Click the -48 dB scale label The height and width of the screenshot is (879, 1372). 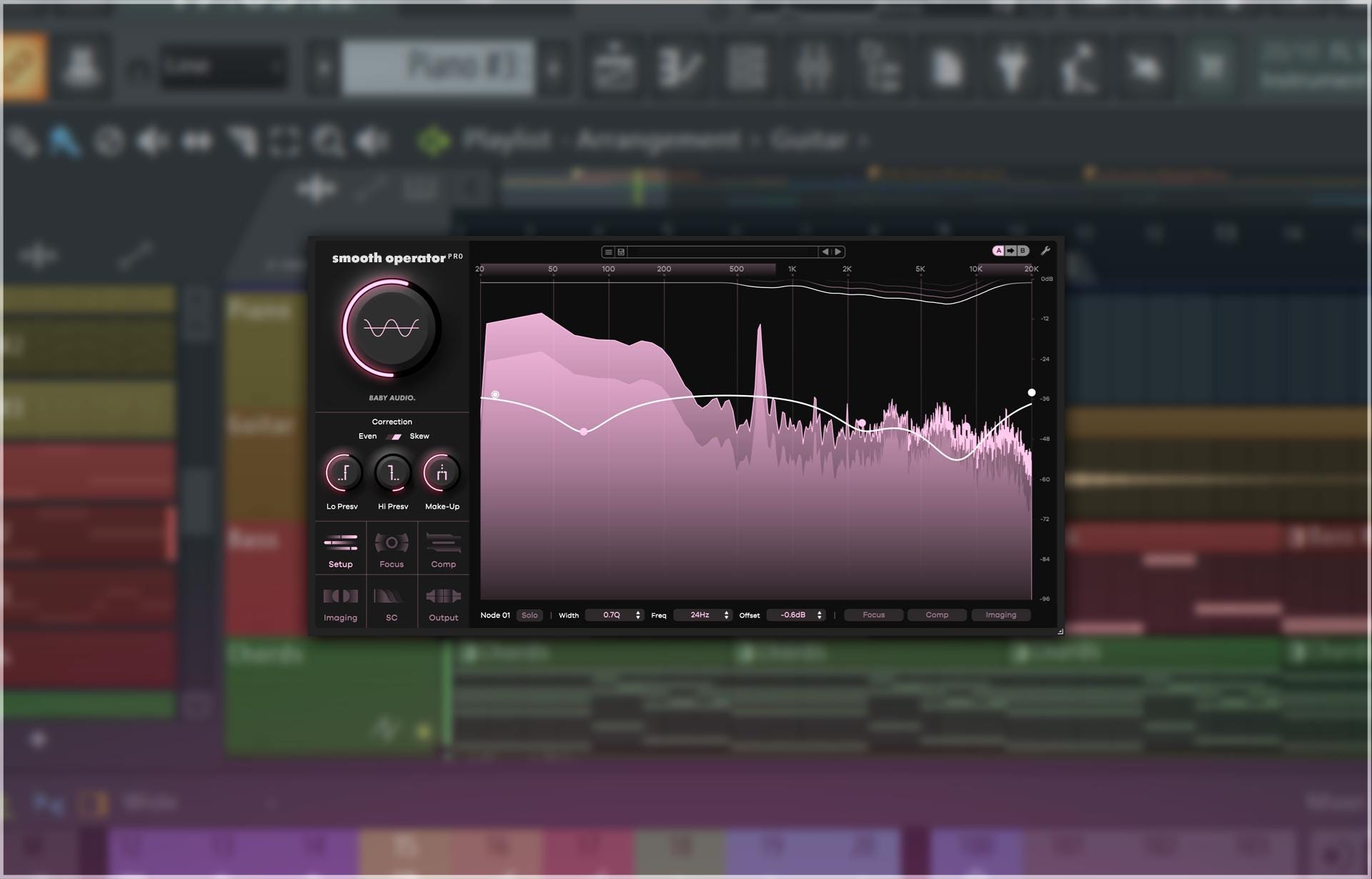pyautogui.click(x=1045, y=439)
